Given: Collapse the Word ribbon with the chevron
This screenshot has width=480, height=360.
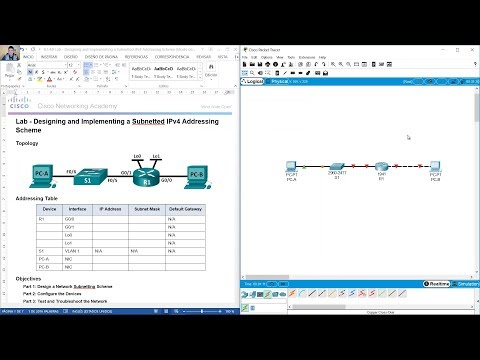Looking at the screenshot, I should [x=235, y=86].
